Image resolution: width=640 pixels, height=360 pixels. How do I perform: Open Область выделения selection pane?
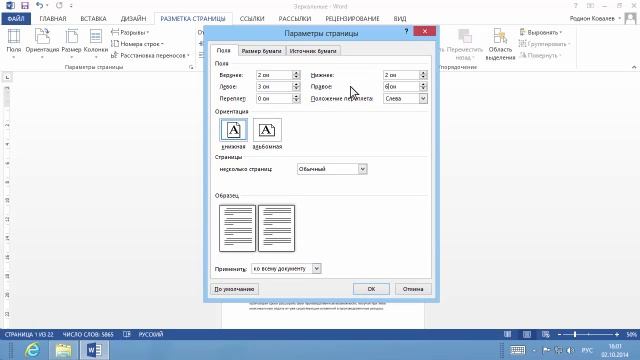500,44
